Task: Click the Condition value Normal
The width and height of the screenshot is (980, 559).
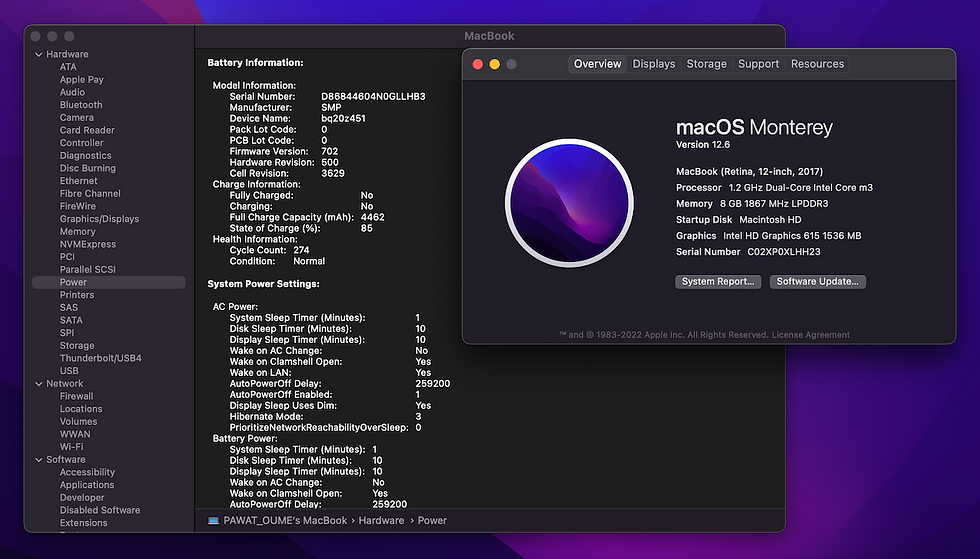Action: tap(309, 261)
